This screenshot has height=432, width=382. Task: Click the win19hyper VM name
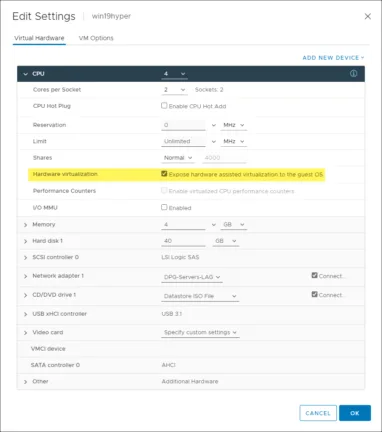111,16
